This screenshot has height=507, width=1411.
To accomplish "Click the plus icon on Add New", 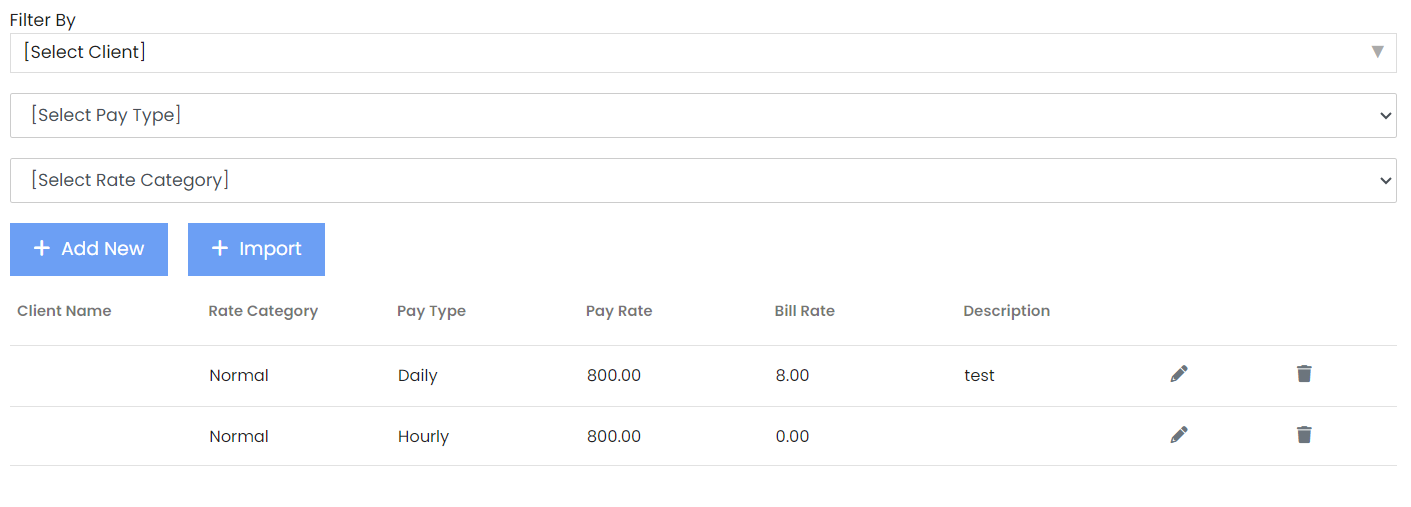I will click(x=42, y=249).
